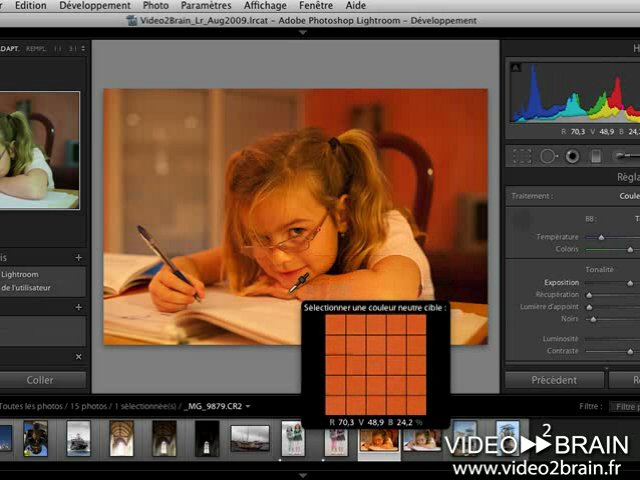Set navigator zoom to 1:1
This screenshot has height=480, width=640.
tap(58, 49)
